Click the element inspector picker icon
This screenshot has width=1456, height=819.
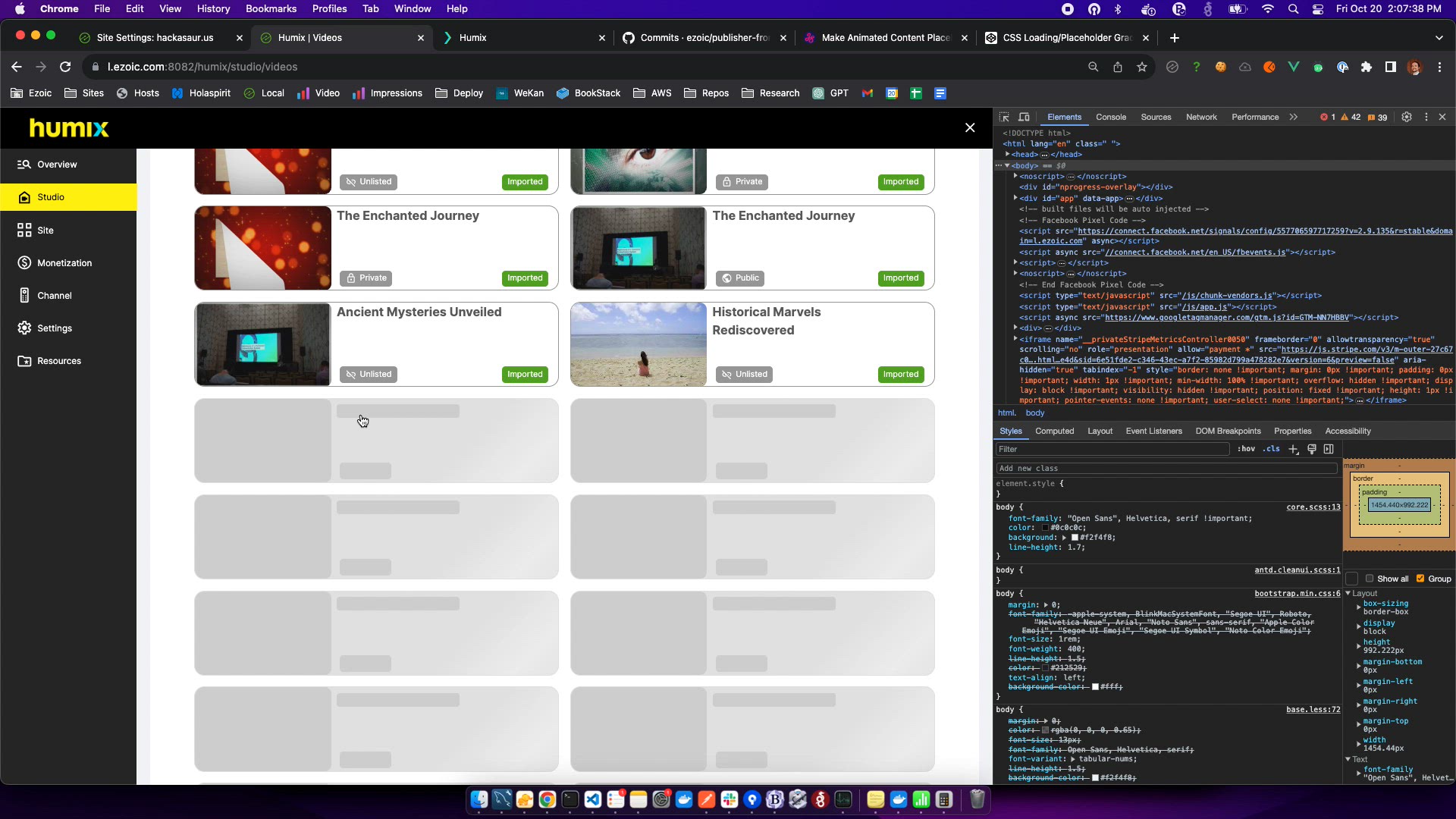tap(1004, 117)
